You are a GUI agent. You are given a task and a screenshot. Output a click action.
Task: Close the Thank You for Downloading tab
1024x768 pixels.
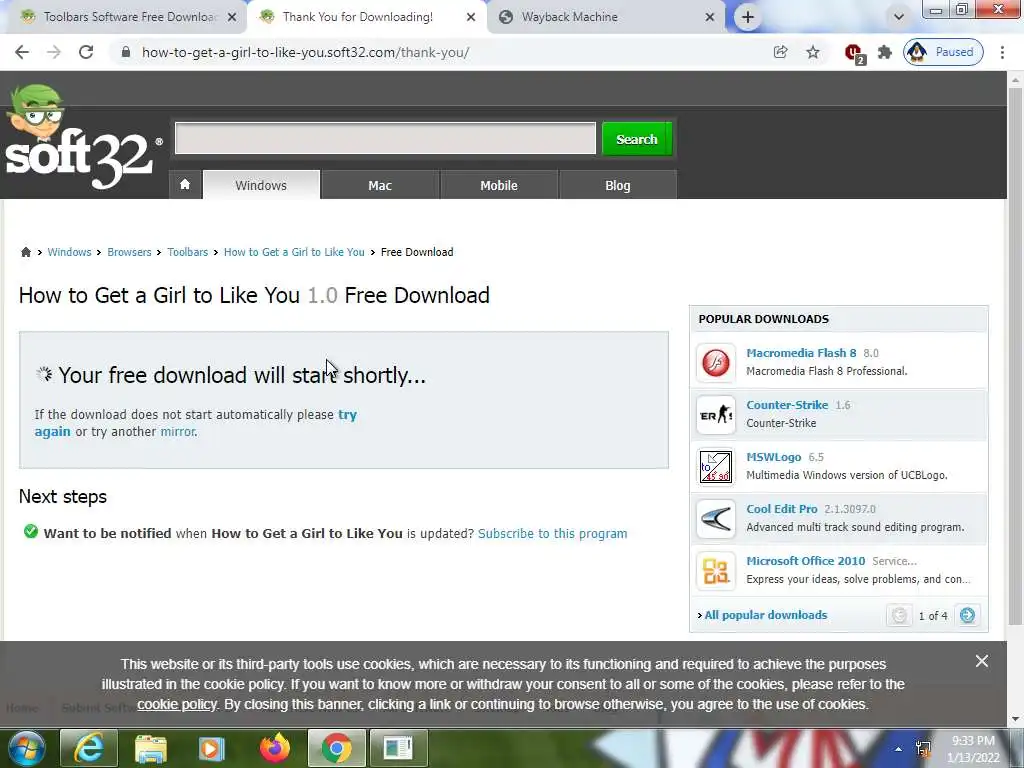(471, 17)
